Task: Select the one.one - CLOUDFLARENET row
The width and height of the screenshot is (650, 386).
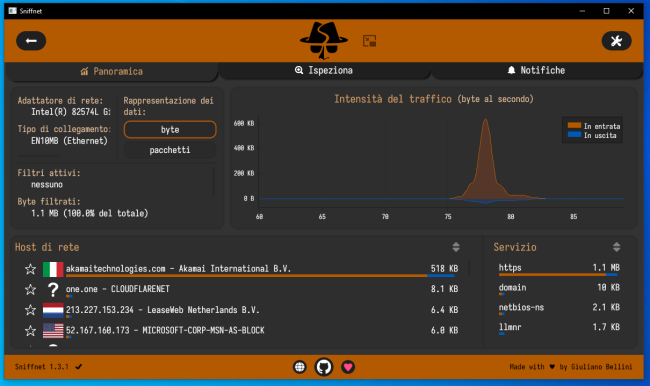Action: point(241,290)
